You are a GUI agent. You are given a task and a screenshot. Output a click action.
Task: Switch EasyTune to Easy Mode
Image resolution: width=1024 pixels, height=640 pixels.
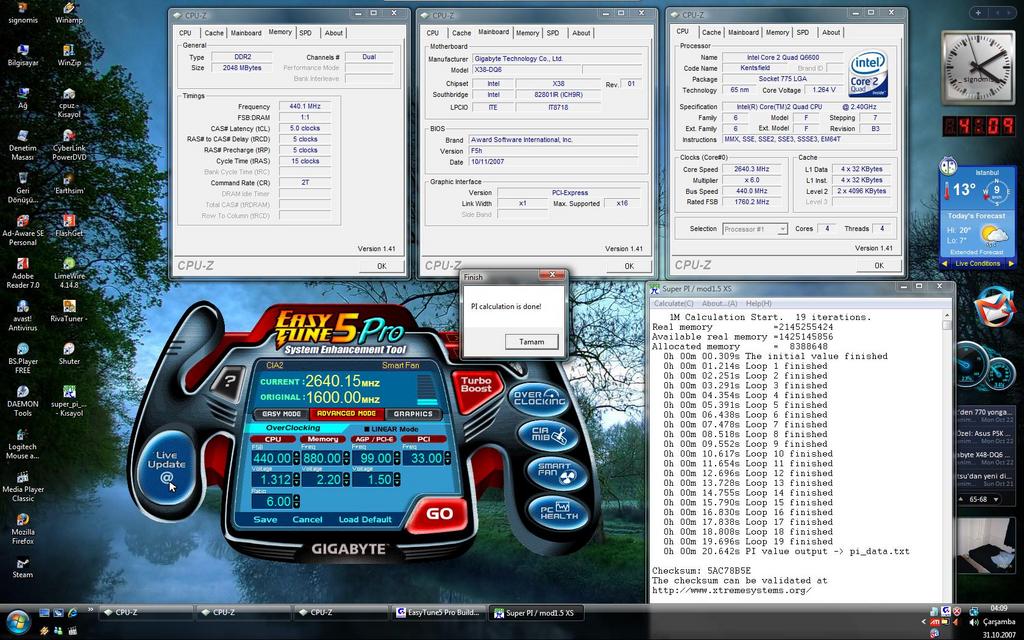point(281,414)
